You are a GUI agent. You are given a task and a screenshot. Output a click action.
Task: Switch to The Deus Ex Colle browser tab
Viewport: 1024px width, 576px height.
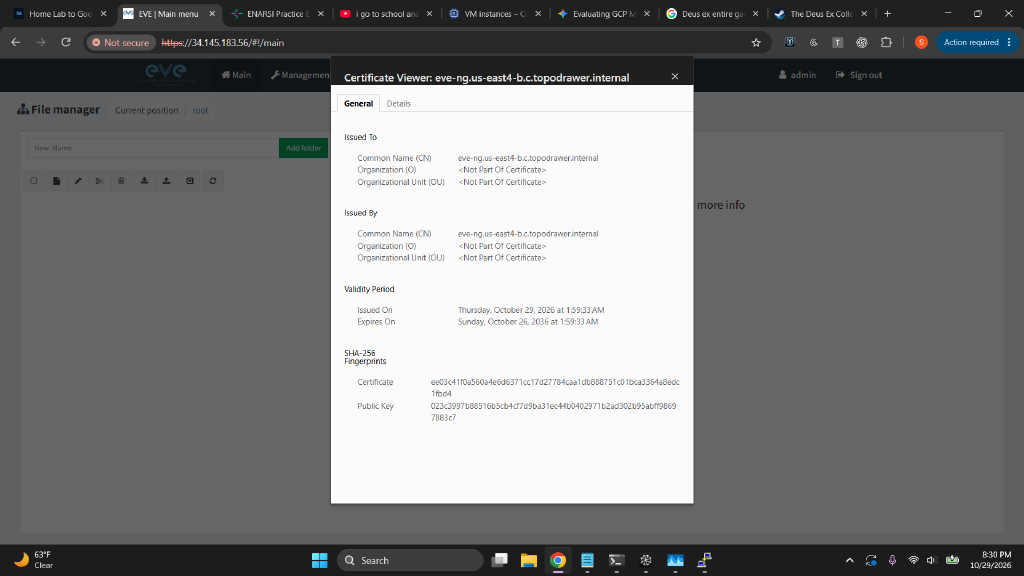point(821,14)
